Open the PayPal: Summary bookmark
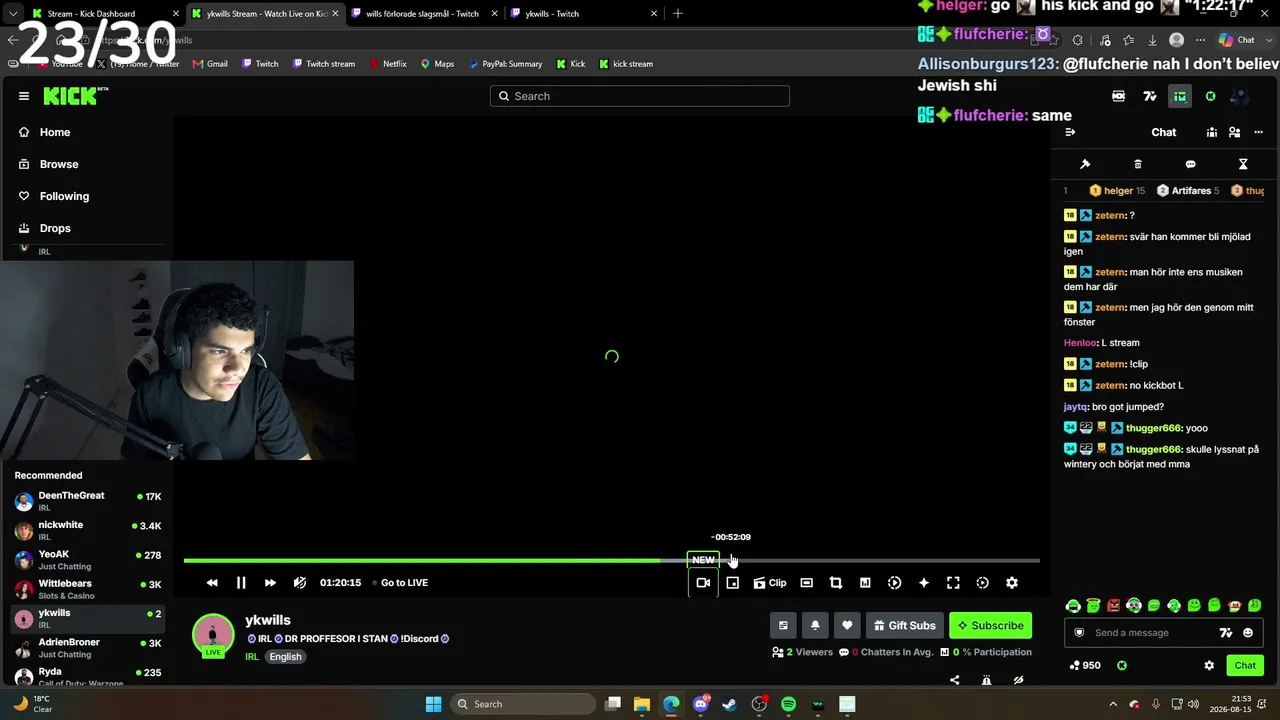 click(x=505, y=64)
